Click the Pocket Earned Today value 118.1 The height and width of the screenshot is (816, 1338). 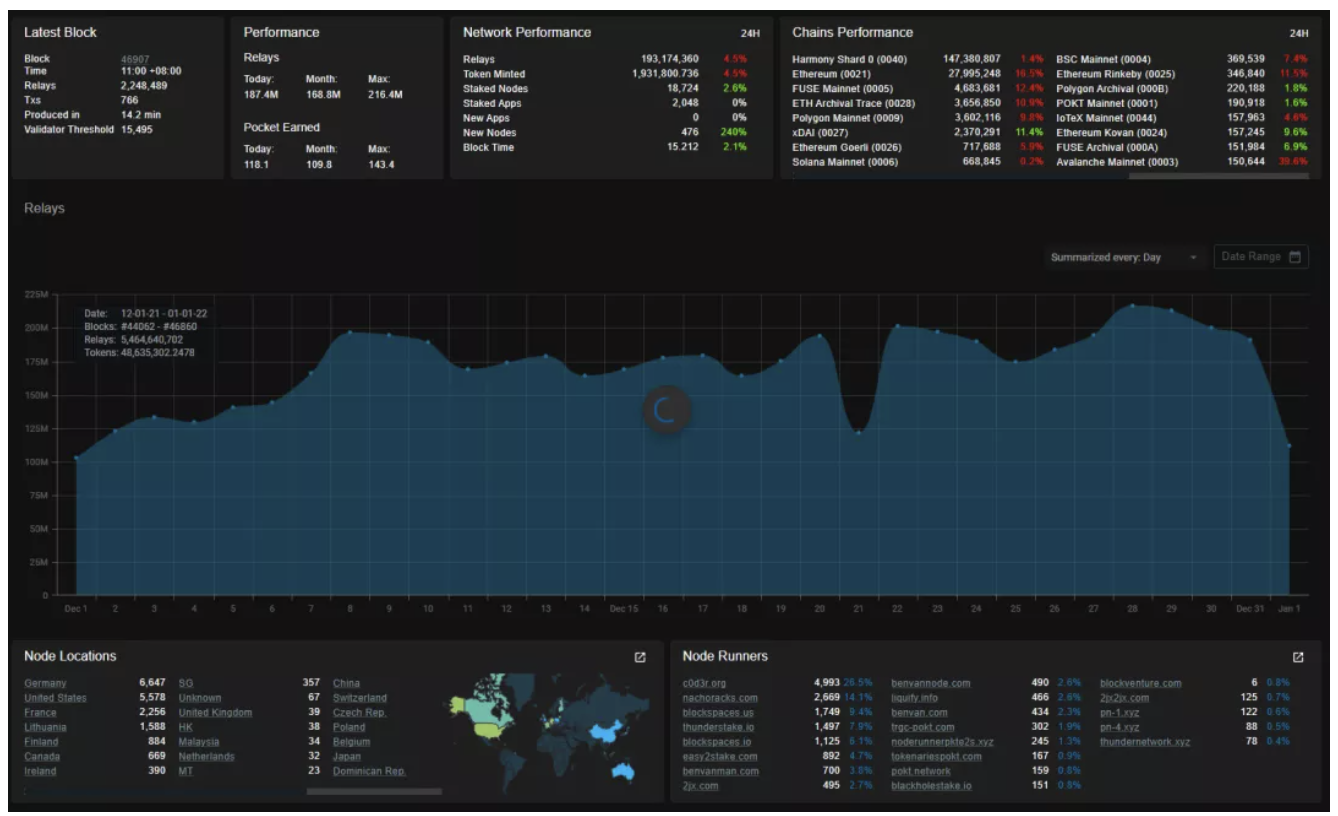tap(257, 164)
